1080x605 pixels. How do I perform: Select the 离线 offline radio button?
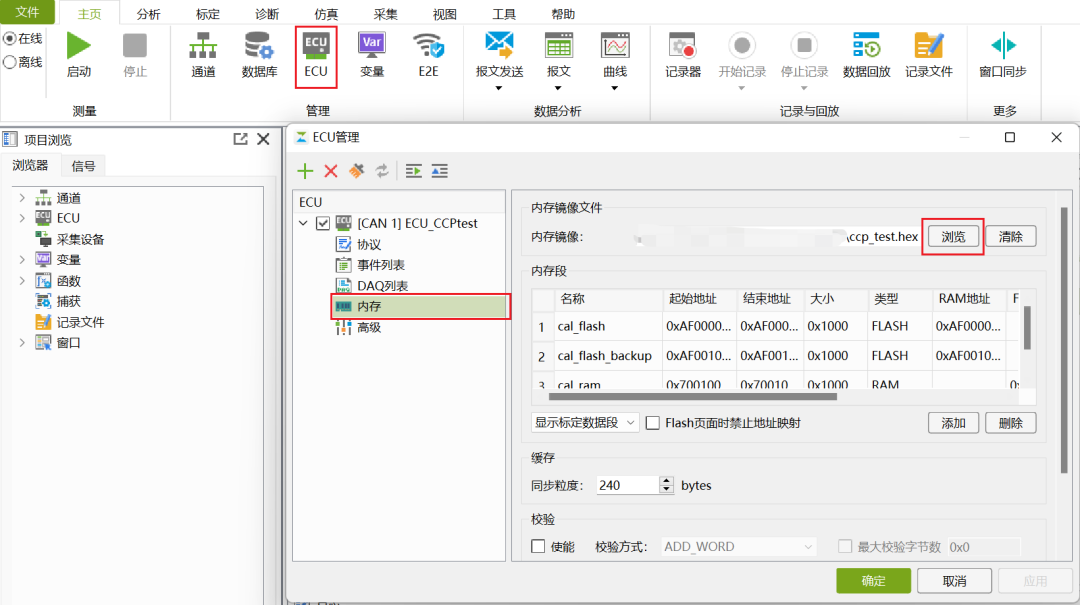coord(10,62)
